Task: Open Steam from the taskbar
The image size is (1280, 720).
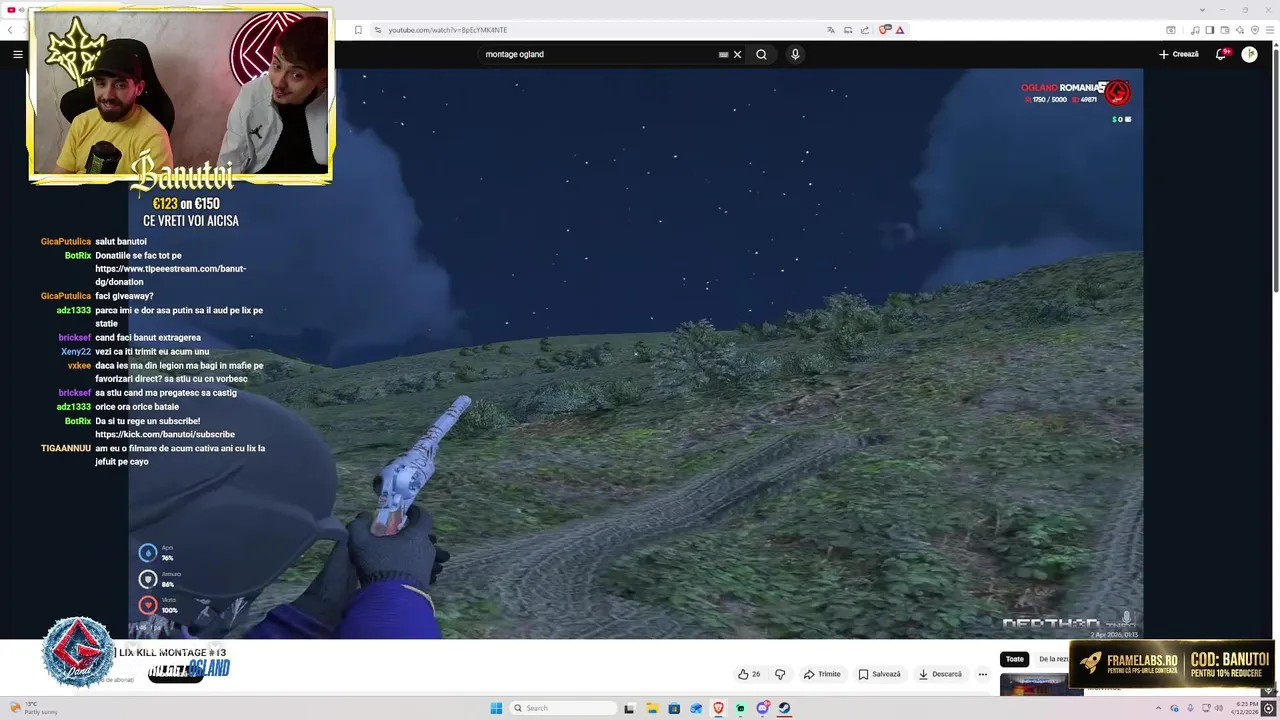Action: pos(785,708)
